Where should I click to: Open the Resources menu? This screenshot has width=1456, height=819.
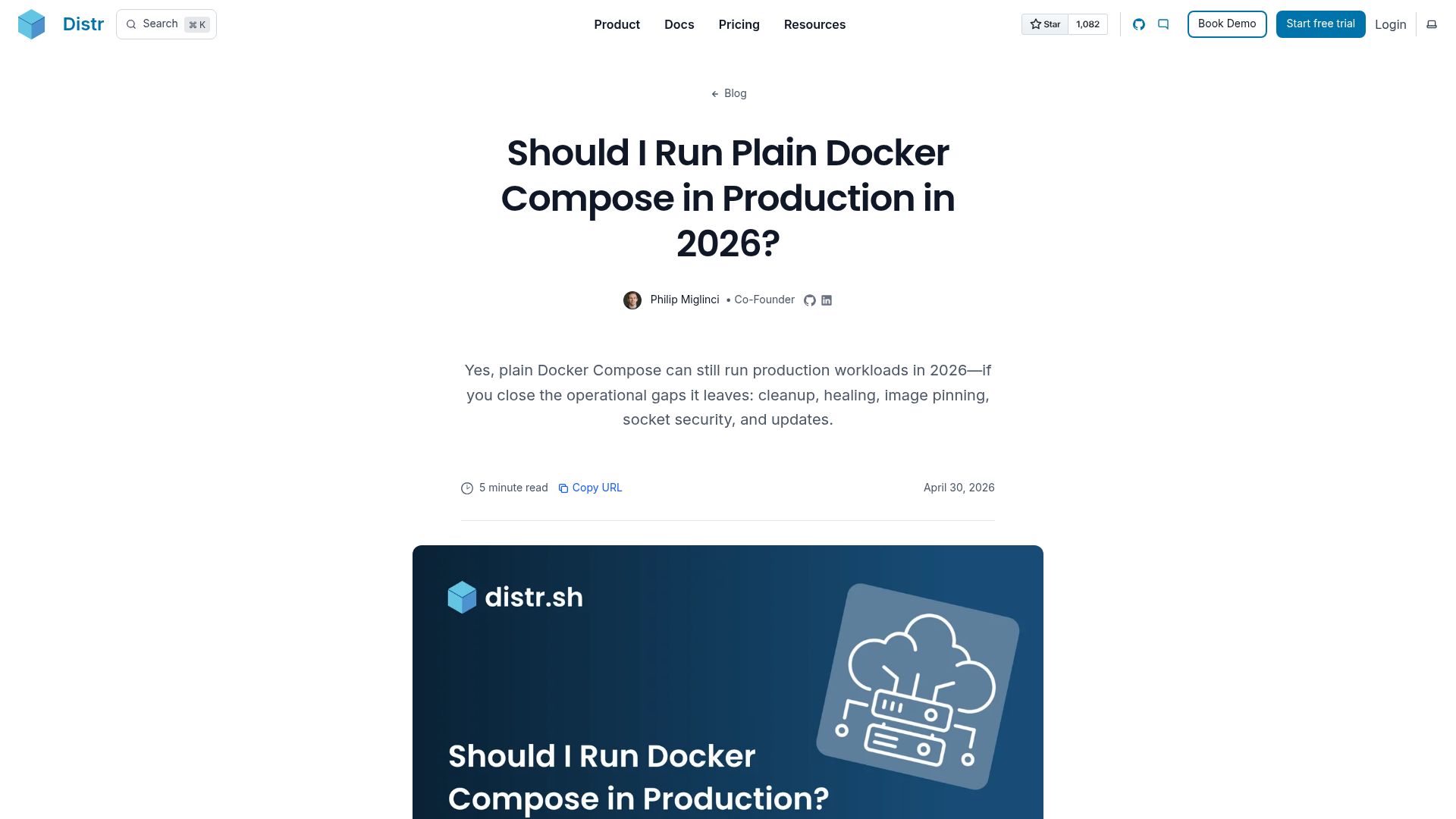814,24
